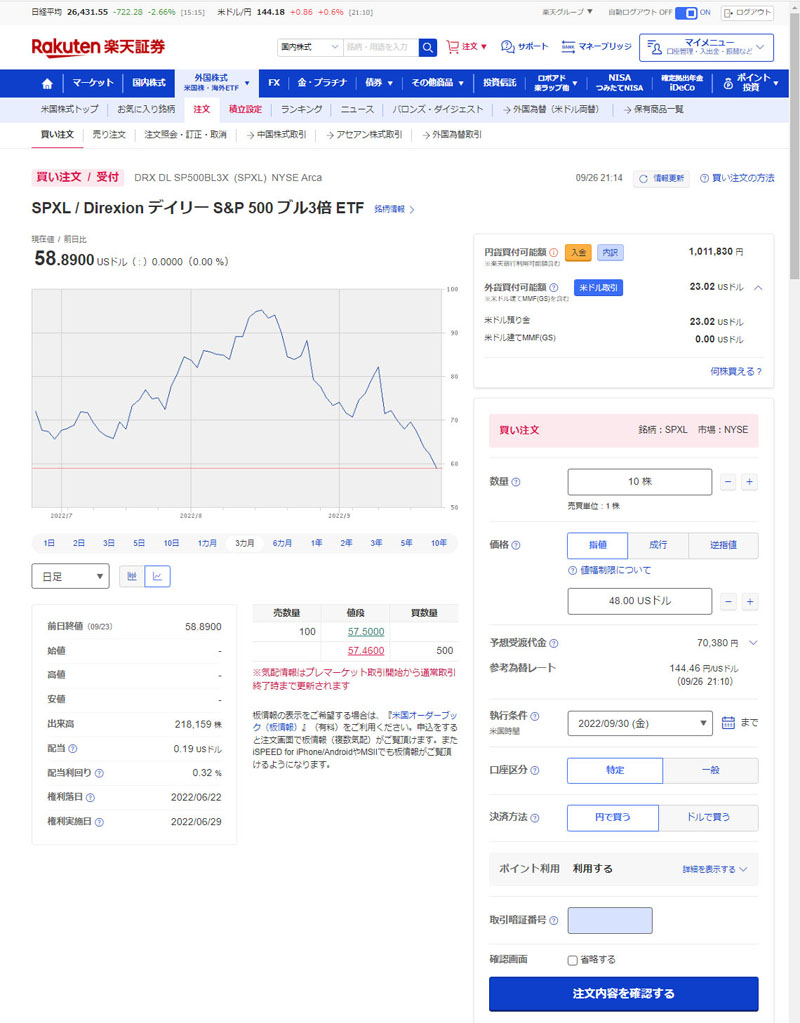Click the 情報更新 refresh button
Image resolution: width=800 pixels, height=1023 pixels.
click(x=661, y=178)
